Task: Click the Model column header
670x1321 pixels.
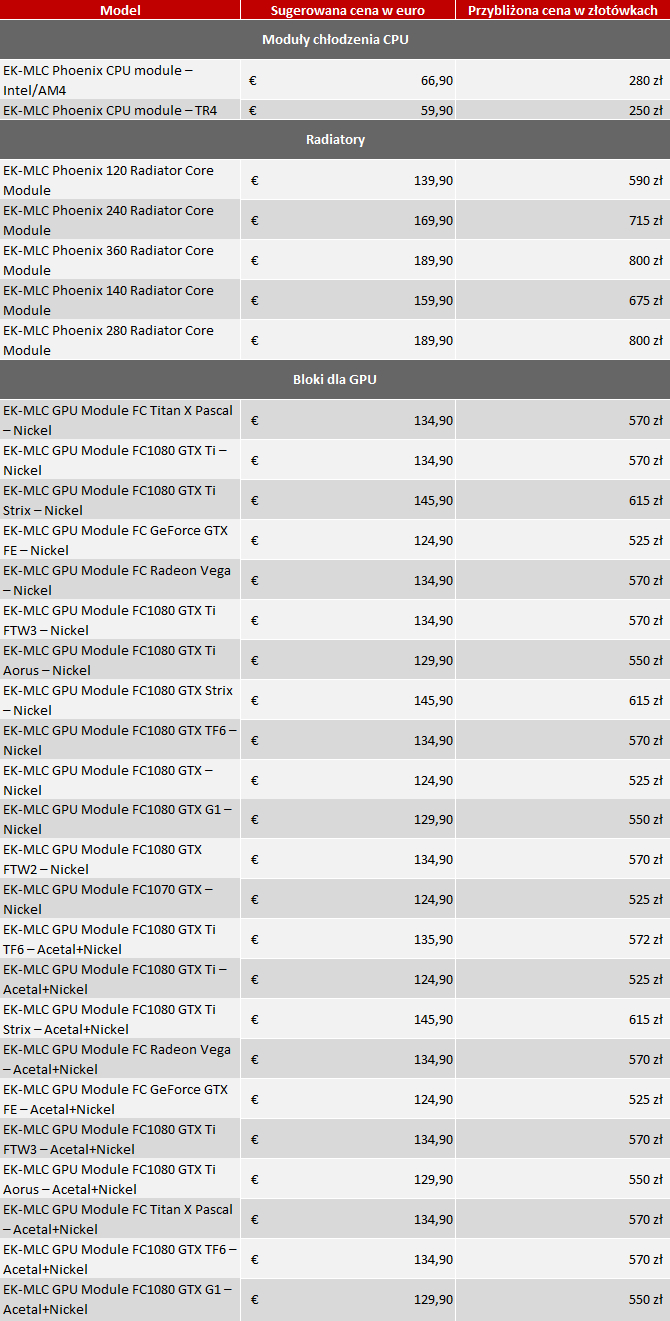Action: tap(120, 10)
